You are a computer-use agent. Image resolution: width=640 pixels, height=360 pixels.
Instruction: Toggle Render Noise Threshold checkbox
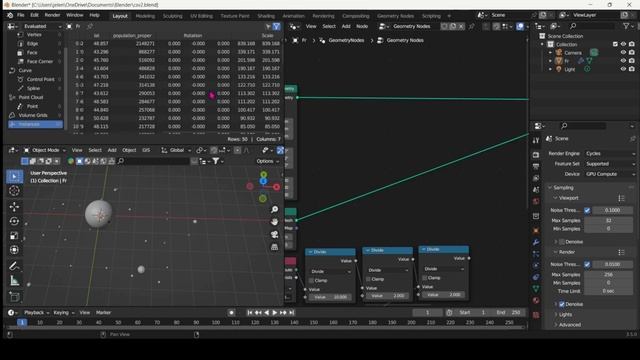587,264
